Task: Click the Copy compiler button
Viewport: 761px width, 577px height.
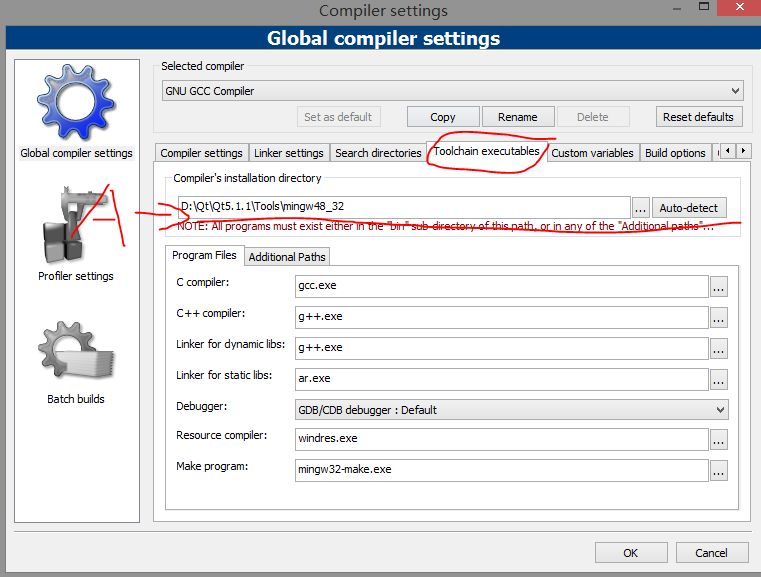Action: click(443, 117)
